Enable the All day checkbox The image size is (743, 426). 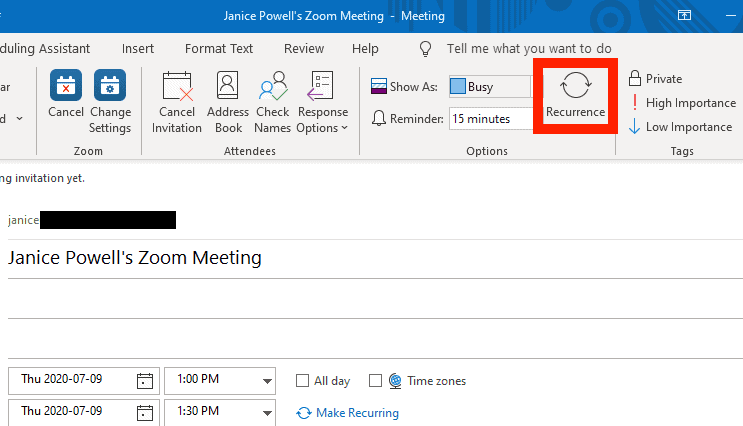click(x=302, y=381)
